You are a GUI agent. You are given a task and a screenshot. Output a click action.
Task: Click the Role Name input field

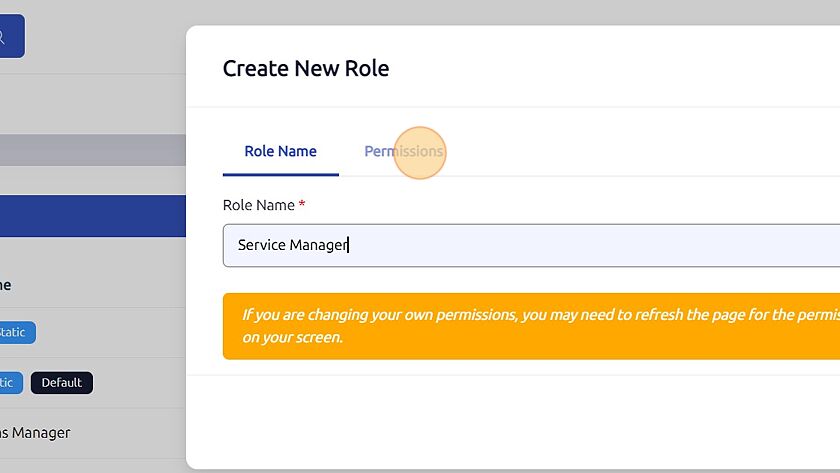(x=531, y=245)
